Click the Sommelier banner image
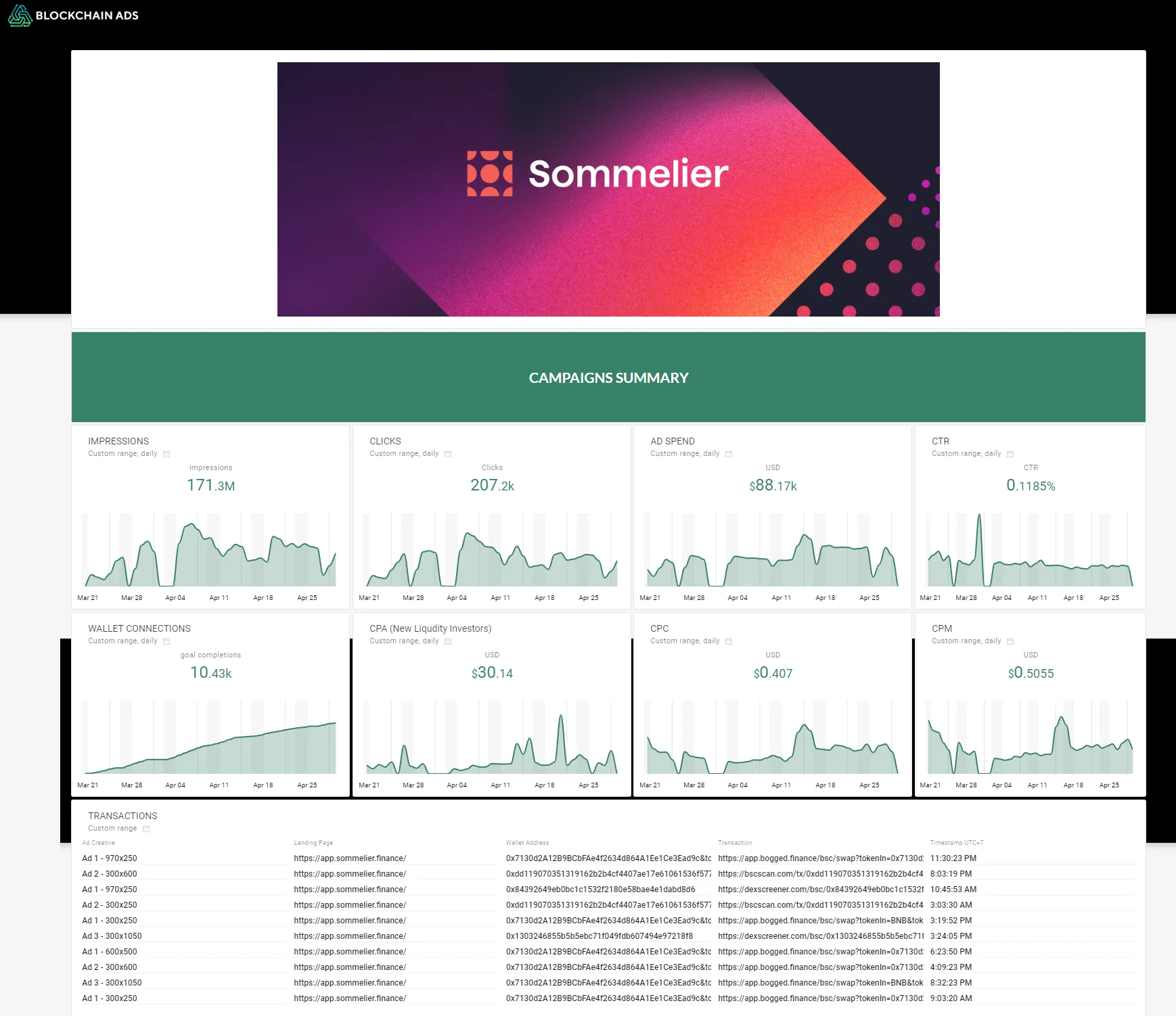This screenshot has height=1016, width=1176. 608,189
